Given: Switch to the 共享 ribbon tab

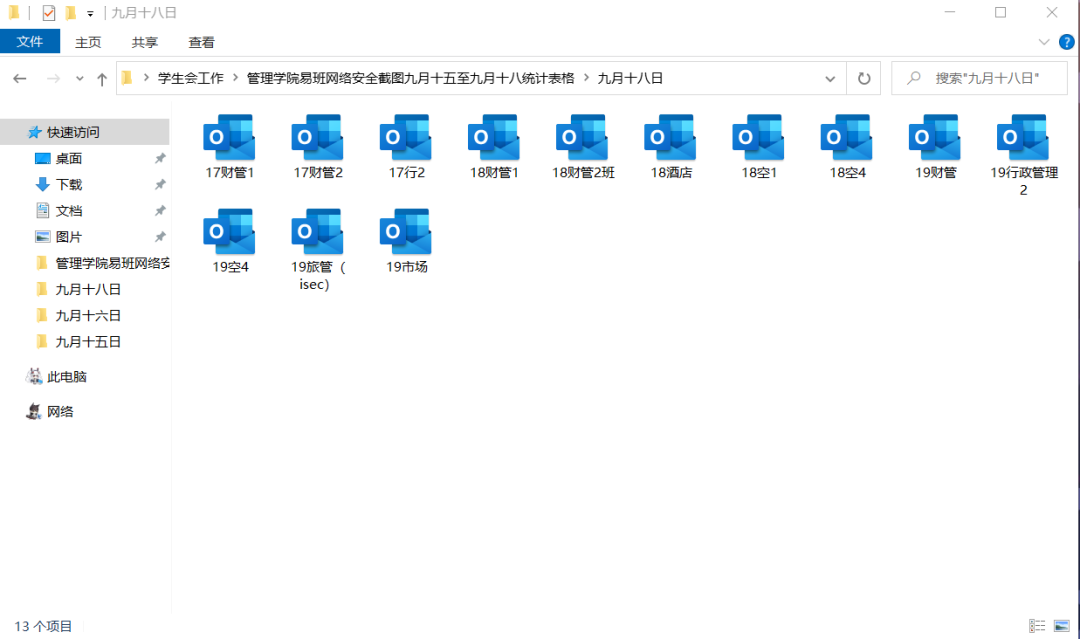Looking at the screenshot, I should [x=145, y=42].
